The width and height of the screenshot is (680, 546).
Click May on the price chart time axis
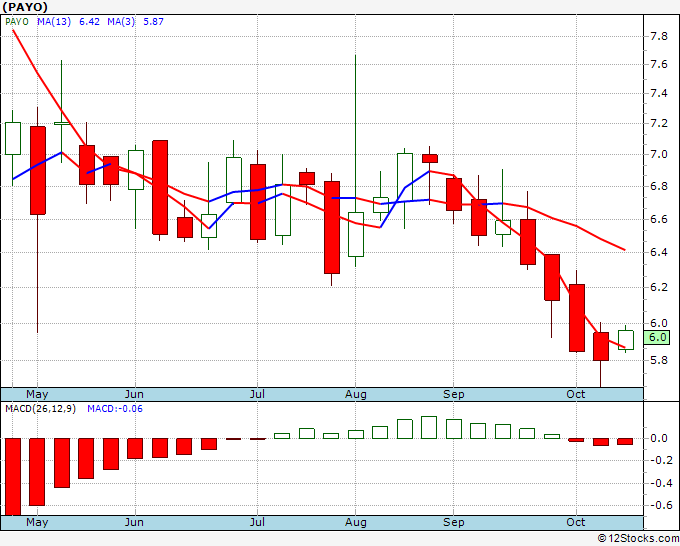tap(37, 394)
